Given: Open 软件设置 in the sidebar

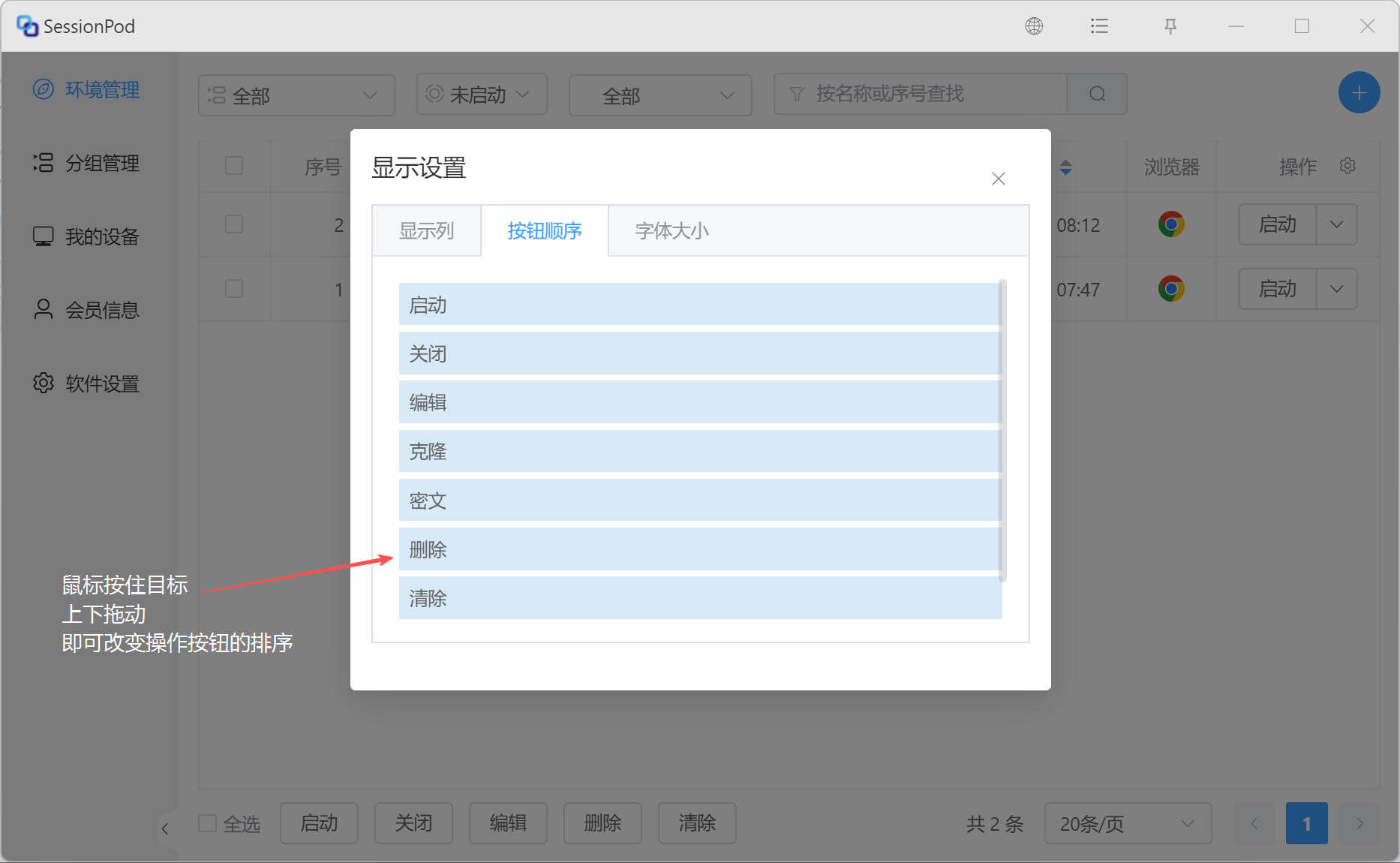Looking at the screenshot, I should [86, 383].
